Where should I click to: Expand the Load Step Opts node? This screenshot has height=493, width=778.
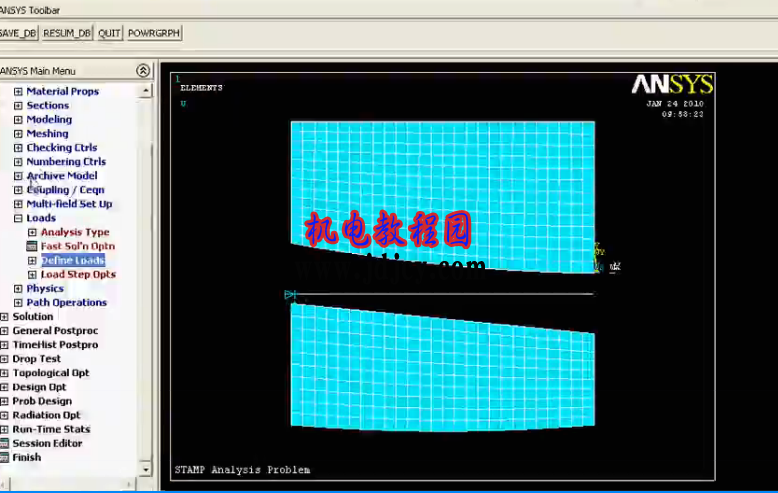[32, 274]
